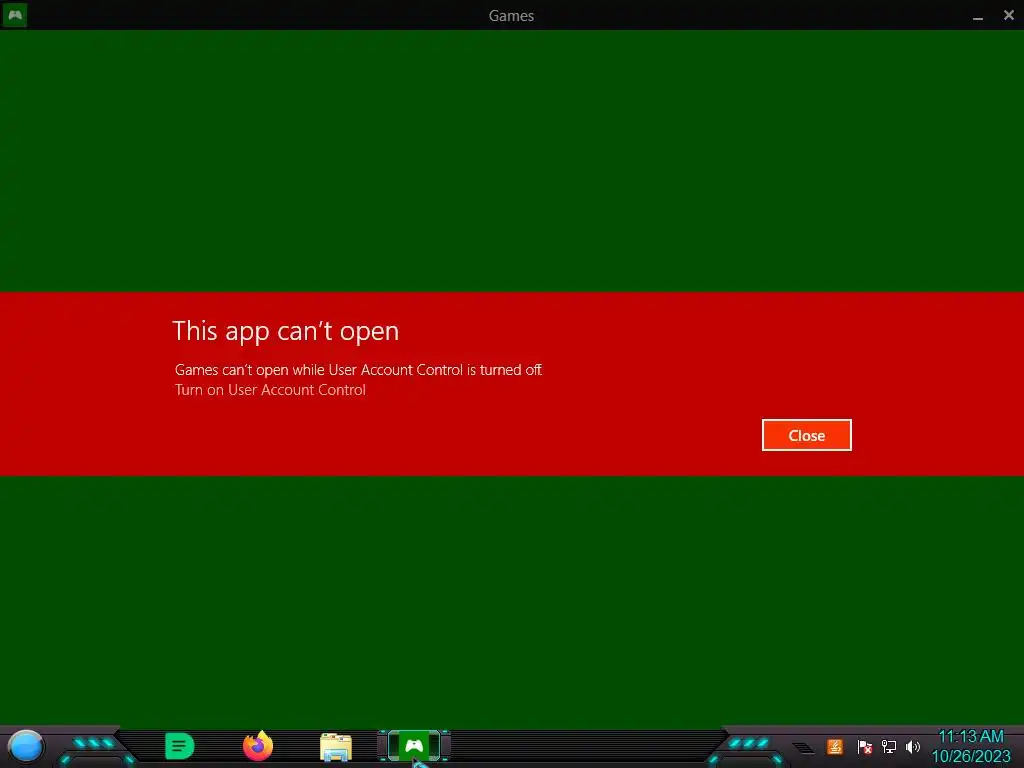The height and width of the screenshot is (768, 1024).
Task: Click the User Account Control turned off message
Action: (x=359, y=370)
